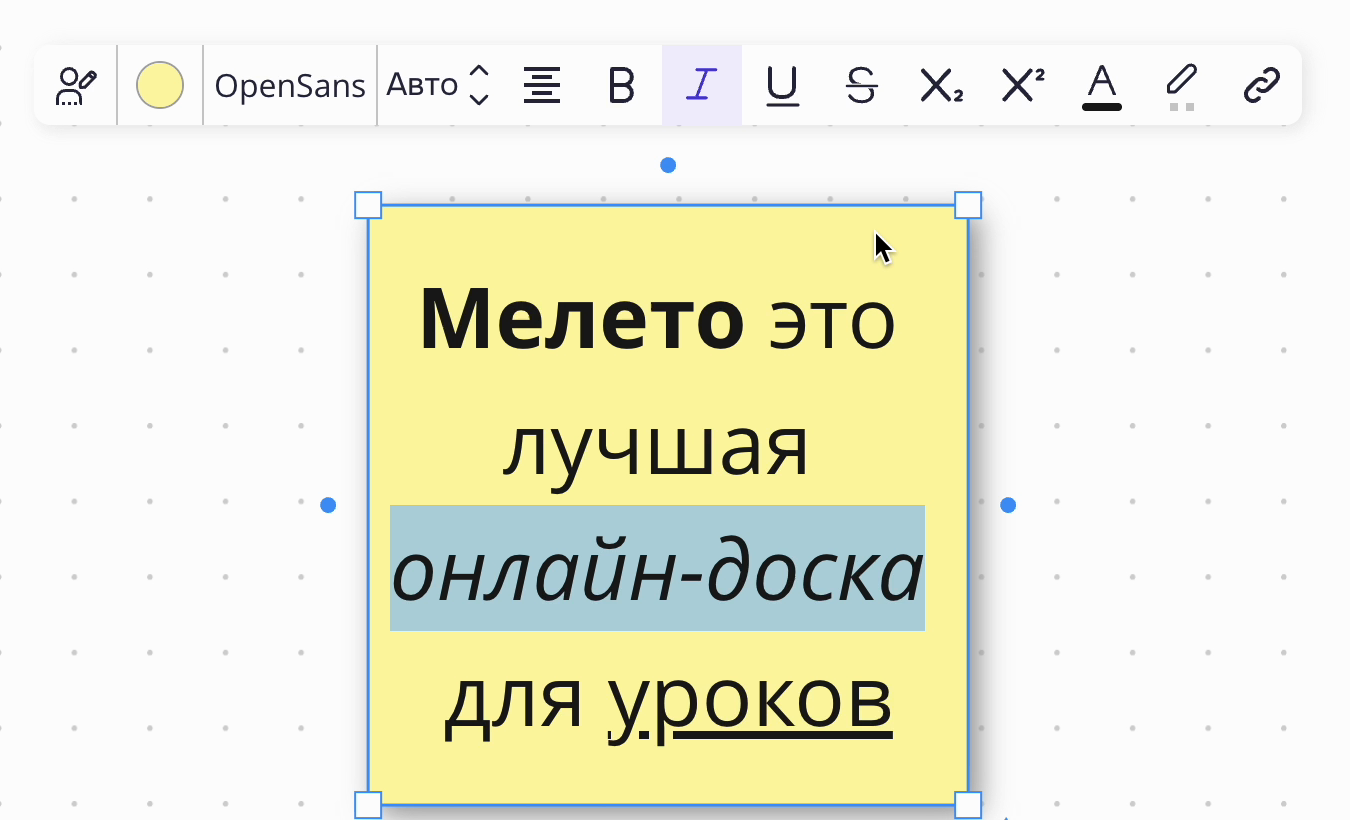1350x820 pixels.
Task: Open the text color picker
Action: pos(1101,87)
